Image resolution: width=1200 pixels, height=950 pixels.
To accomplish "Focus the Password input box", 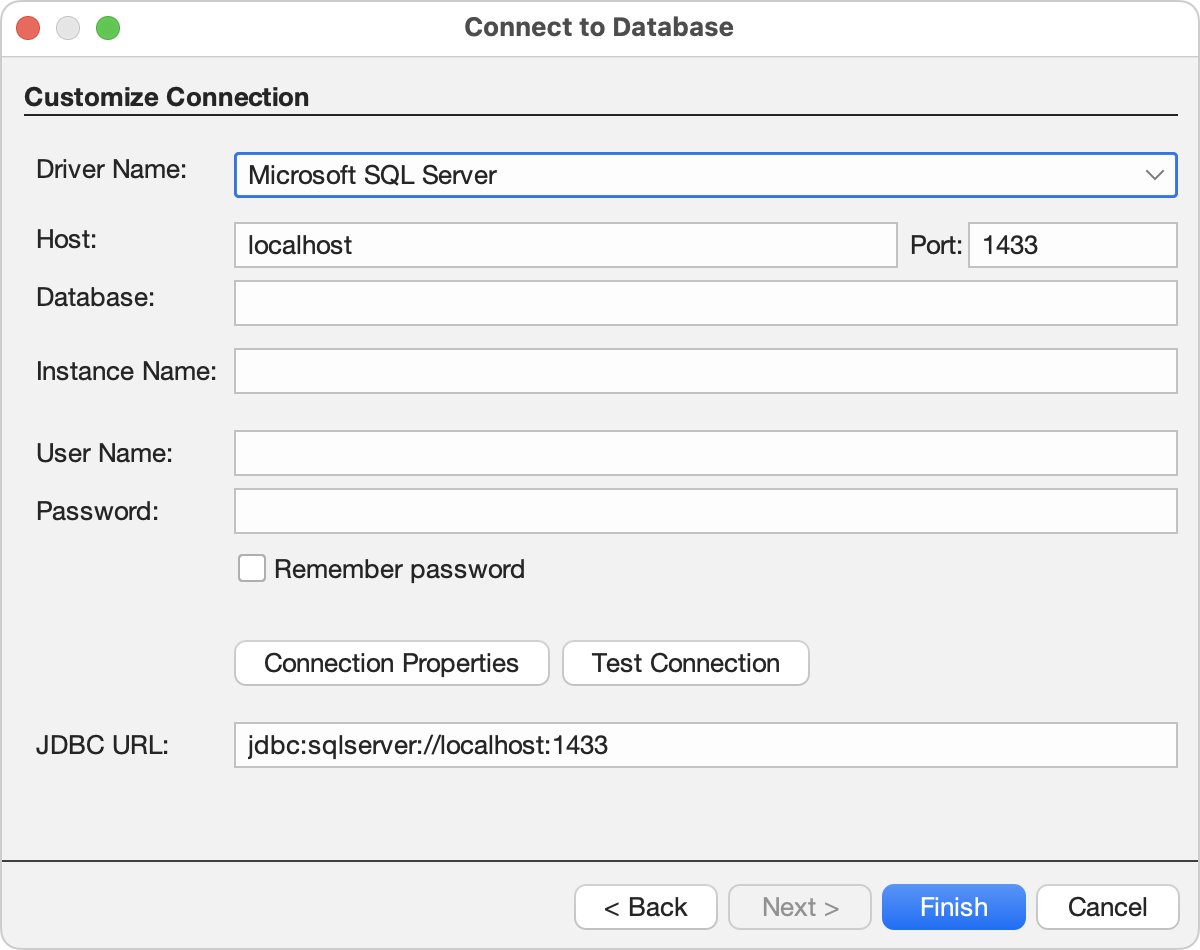I will pos(705,511).
